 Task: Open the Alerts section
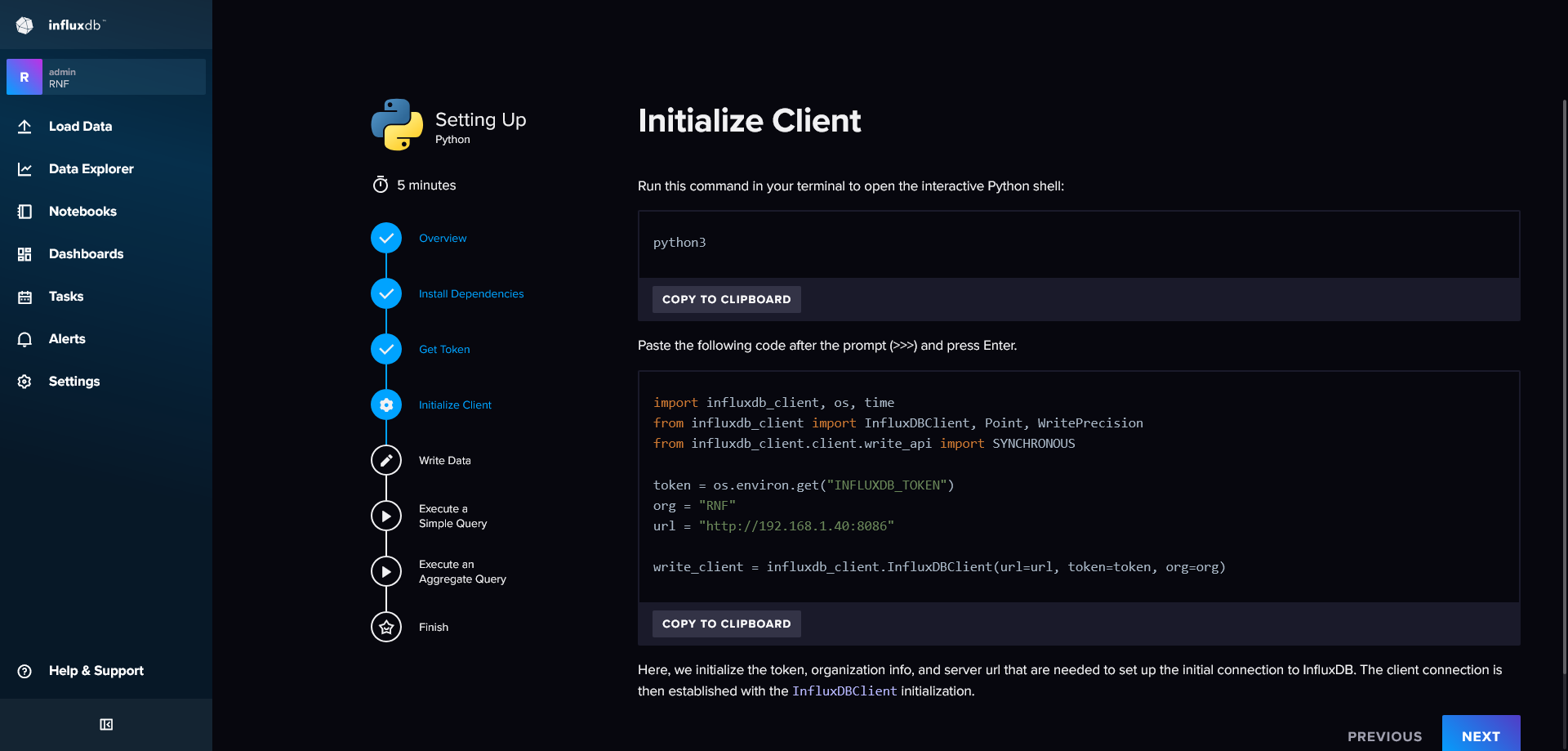coord(67,339)
